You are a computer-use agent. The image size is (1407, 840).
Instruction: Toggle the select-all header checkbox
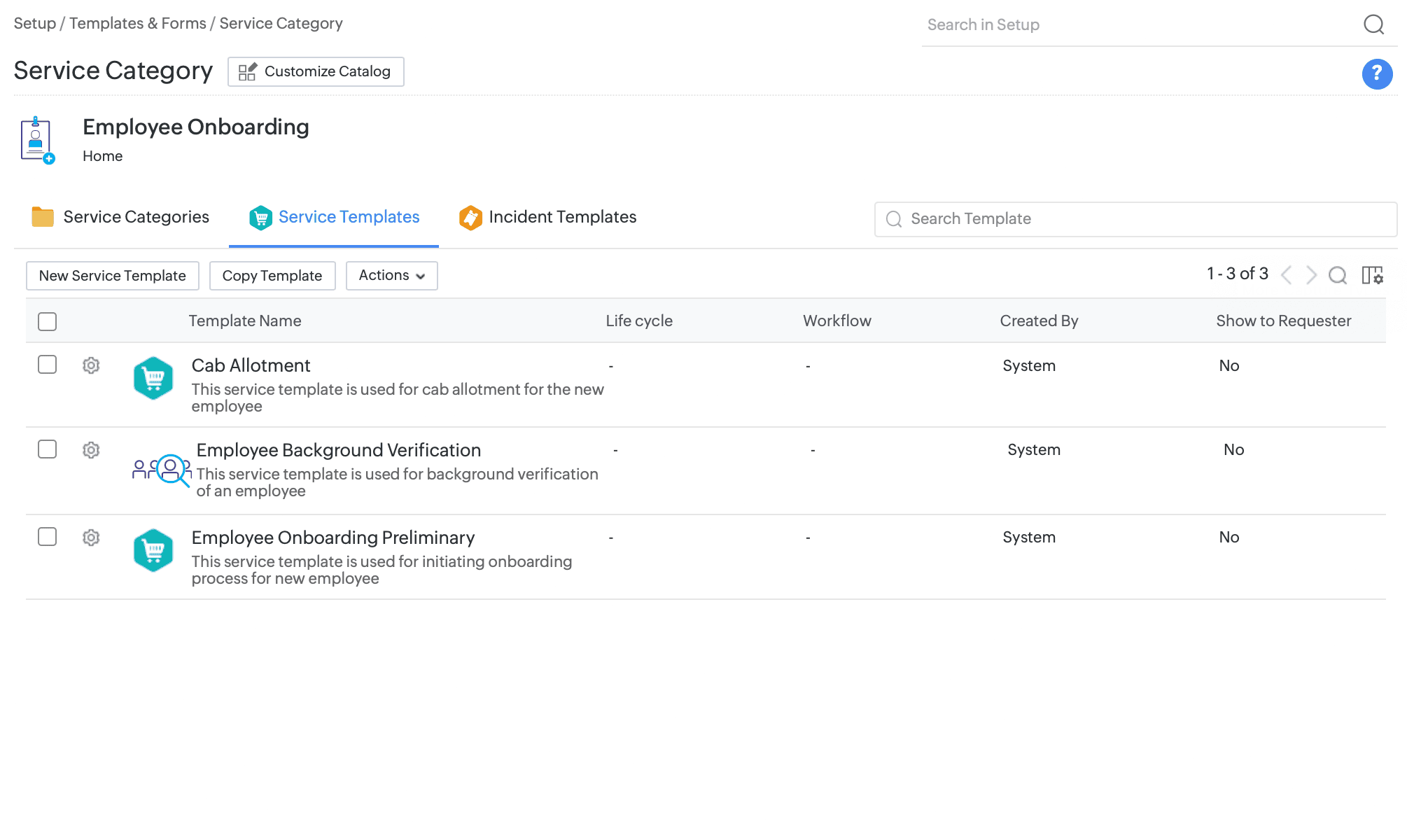coord(48,321)
